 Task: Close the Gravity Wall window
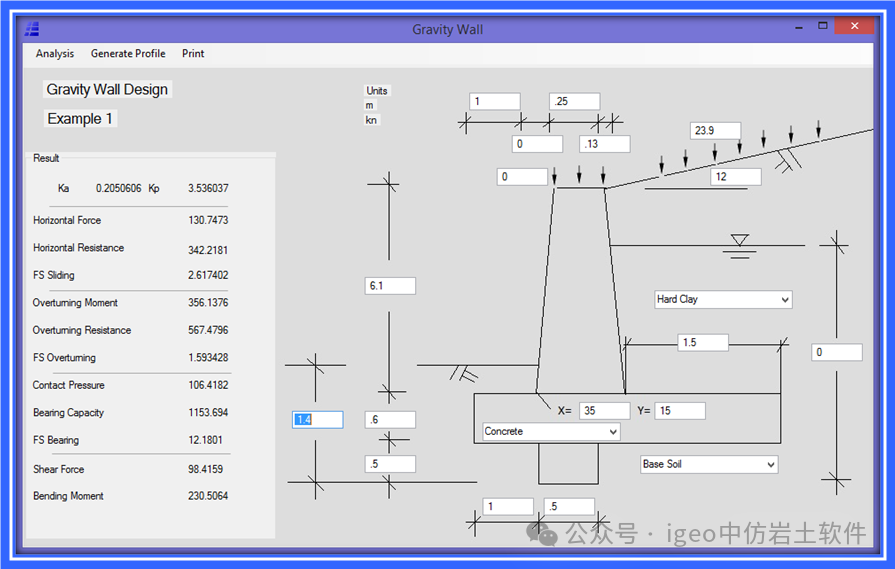pos(853,27)
